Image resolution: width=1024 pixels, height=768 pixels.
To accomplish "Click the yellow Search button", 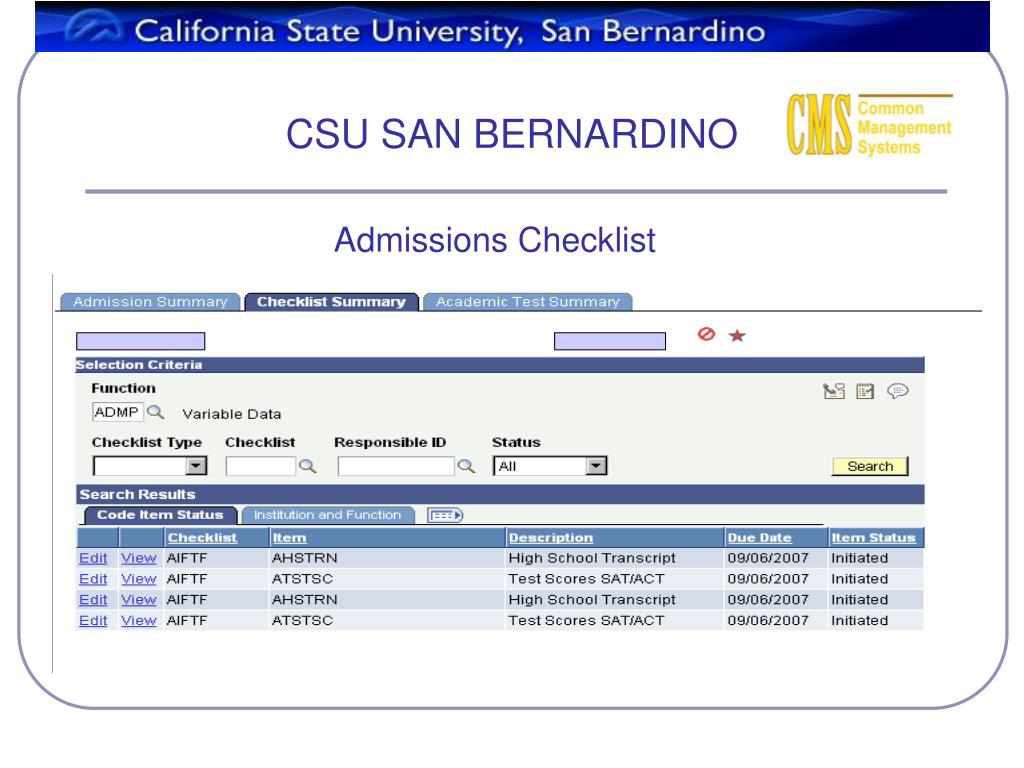I will click(x=870, y=466).
